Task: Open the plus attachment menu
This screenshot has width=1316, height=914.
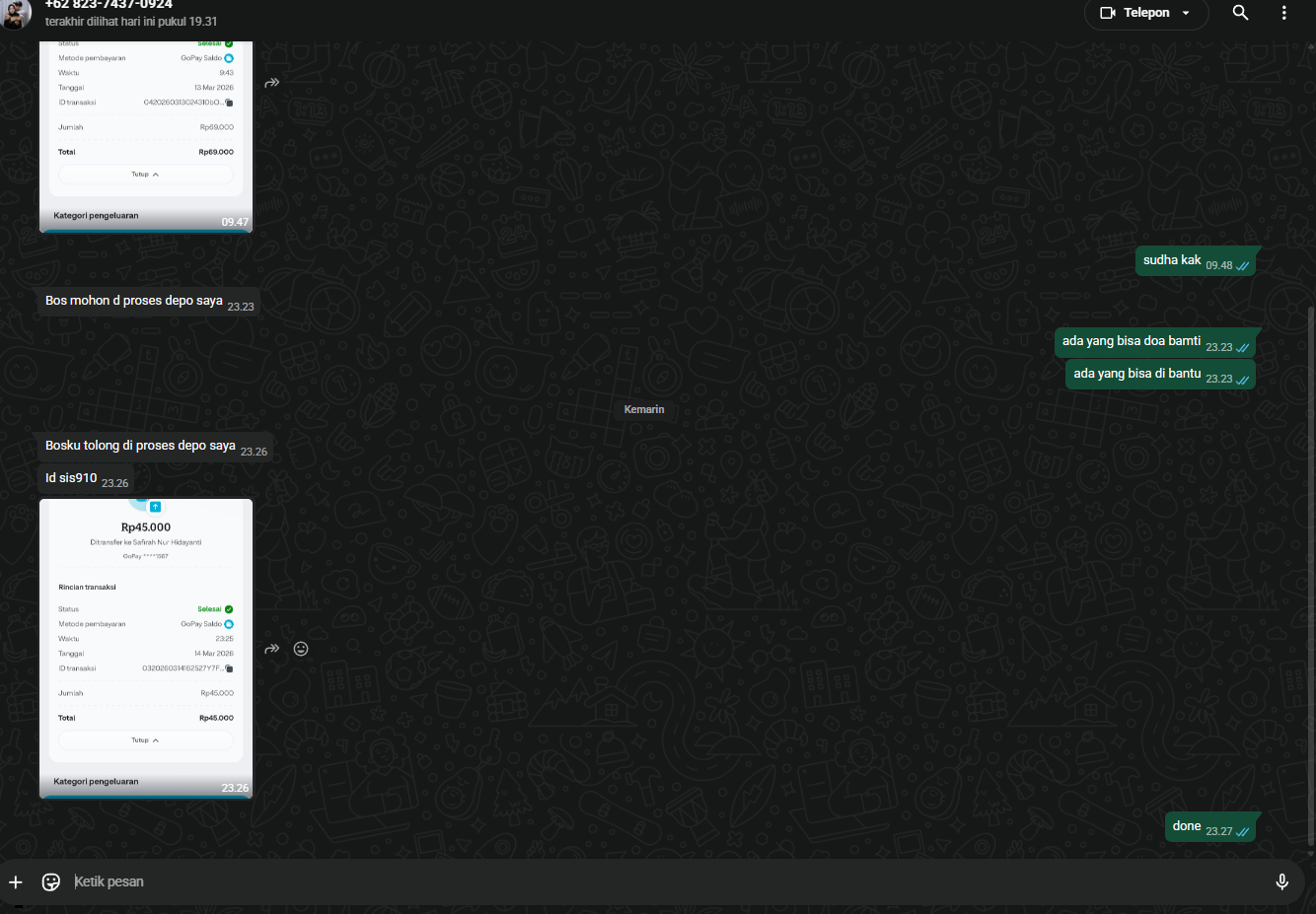Action: (16, 881)
